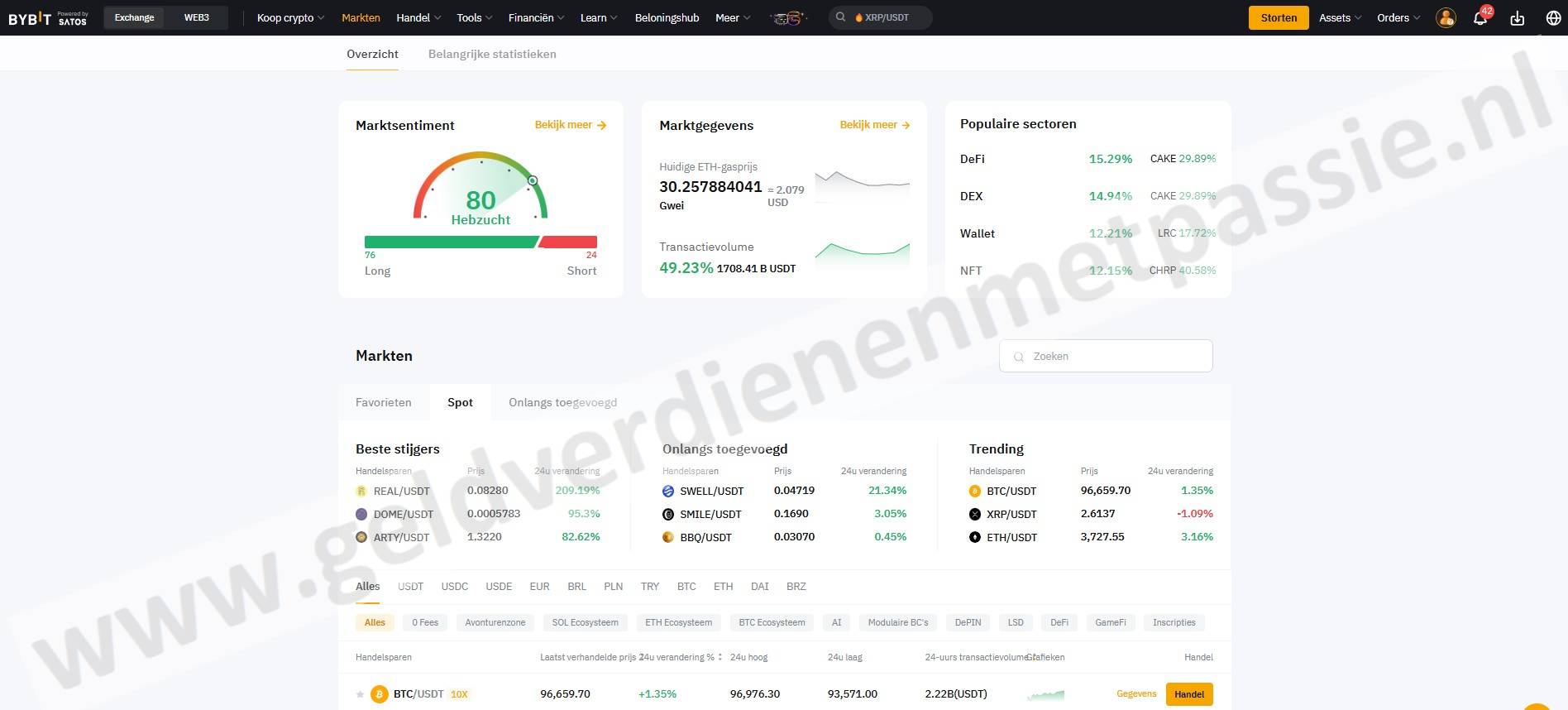This screenshot has width=1568, height=710.
Task: Open the Belangrijke statistieken tab
Action: [x=492, y=54]
